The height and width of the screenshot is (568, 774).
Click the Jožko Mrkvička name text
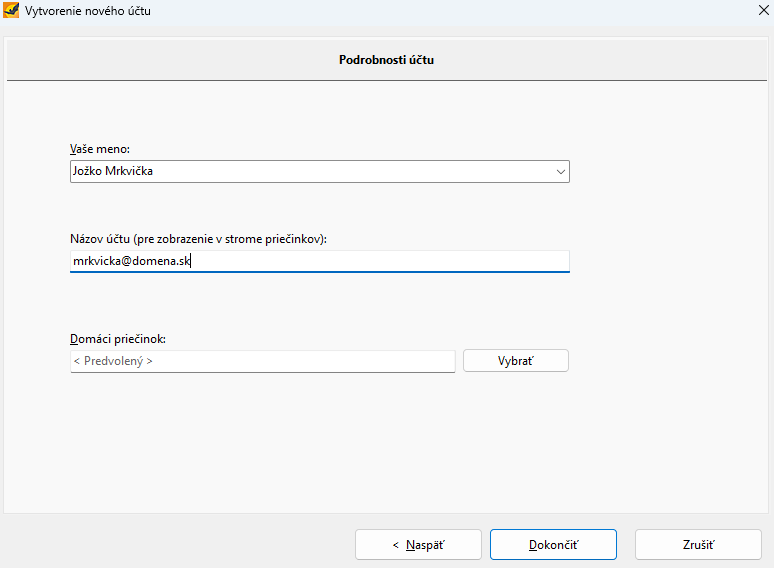coord(113,171)
